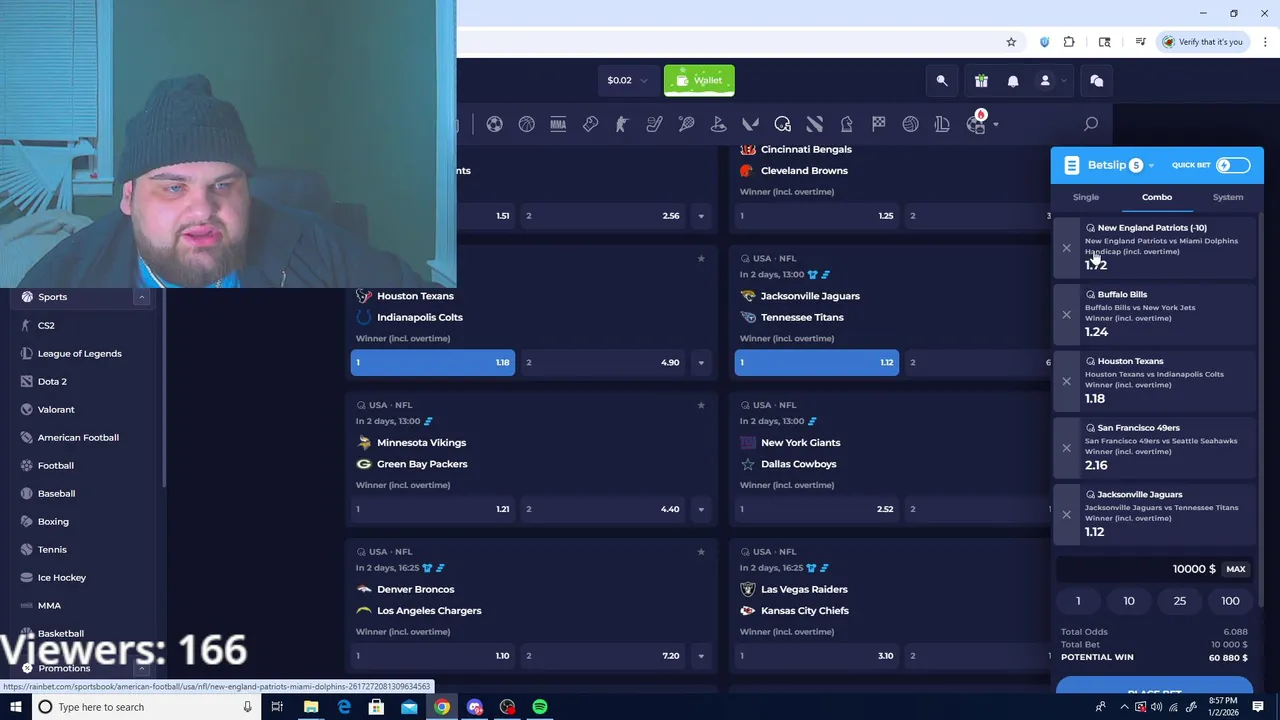Select the chess knight icon
The image size is (1280, 720).
point(846,124)
